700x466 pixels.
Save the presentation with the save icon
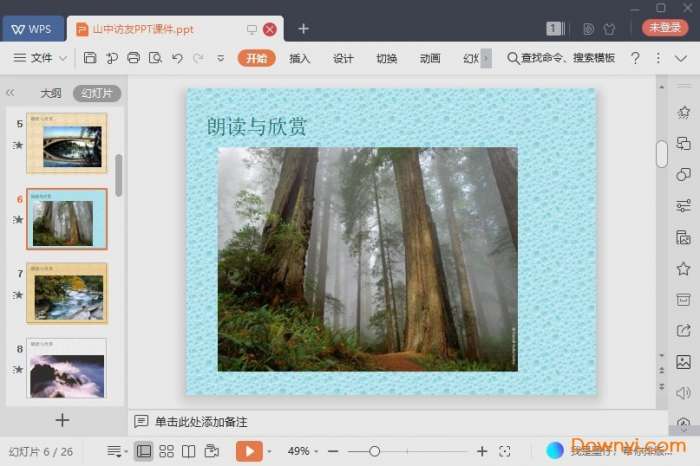pos(90,58)
